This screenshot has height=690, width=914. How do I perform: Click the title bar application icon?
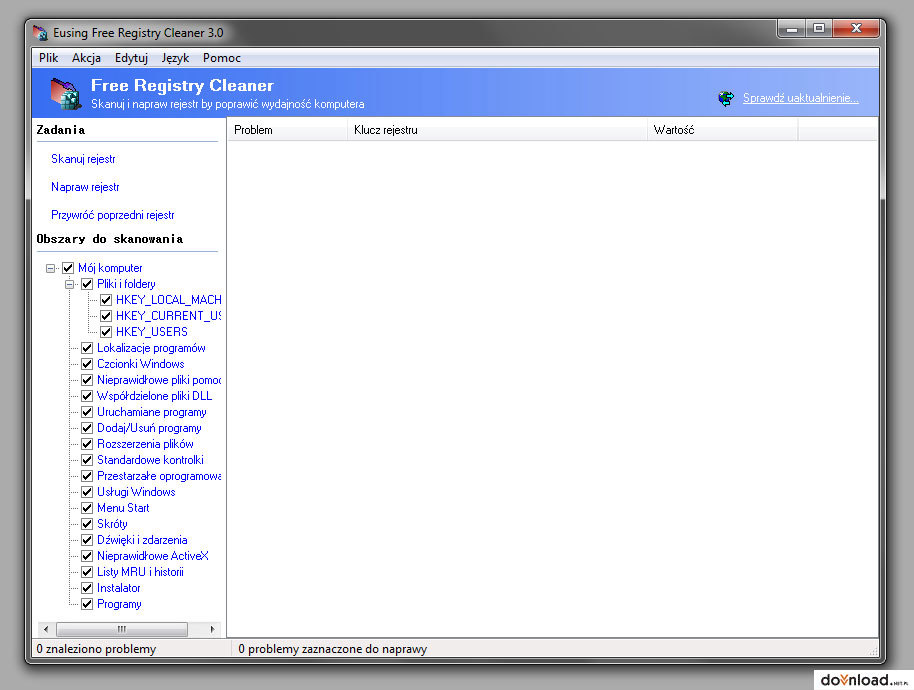(40, 33)
